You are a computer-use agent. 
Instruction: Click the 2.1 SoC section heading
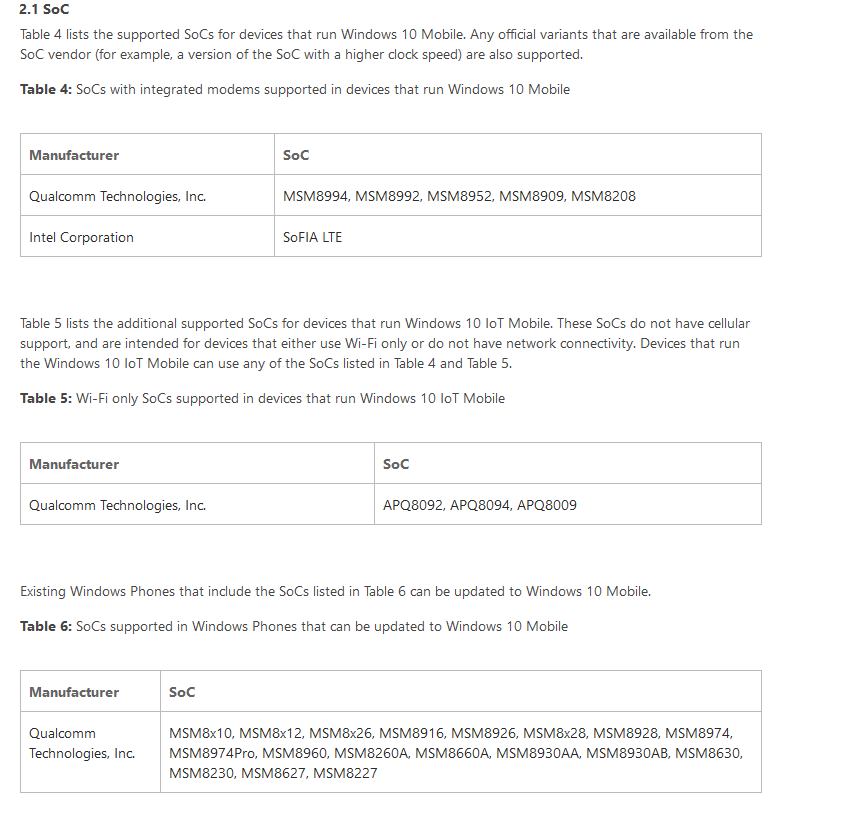click(44, 9)
